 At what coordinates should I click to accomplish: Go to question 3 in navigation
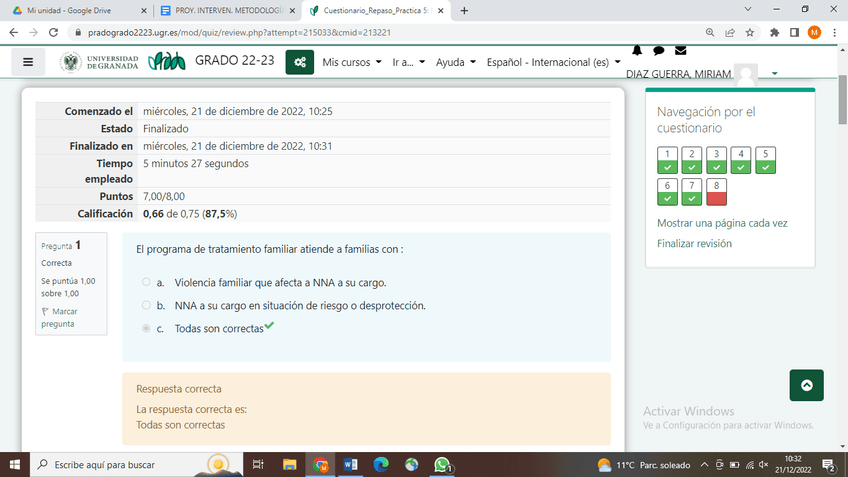(716, 160)
